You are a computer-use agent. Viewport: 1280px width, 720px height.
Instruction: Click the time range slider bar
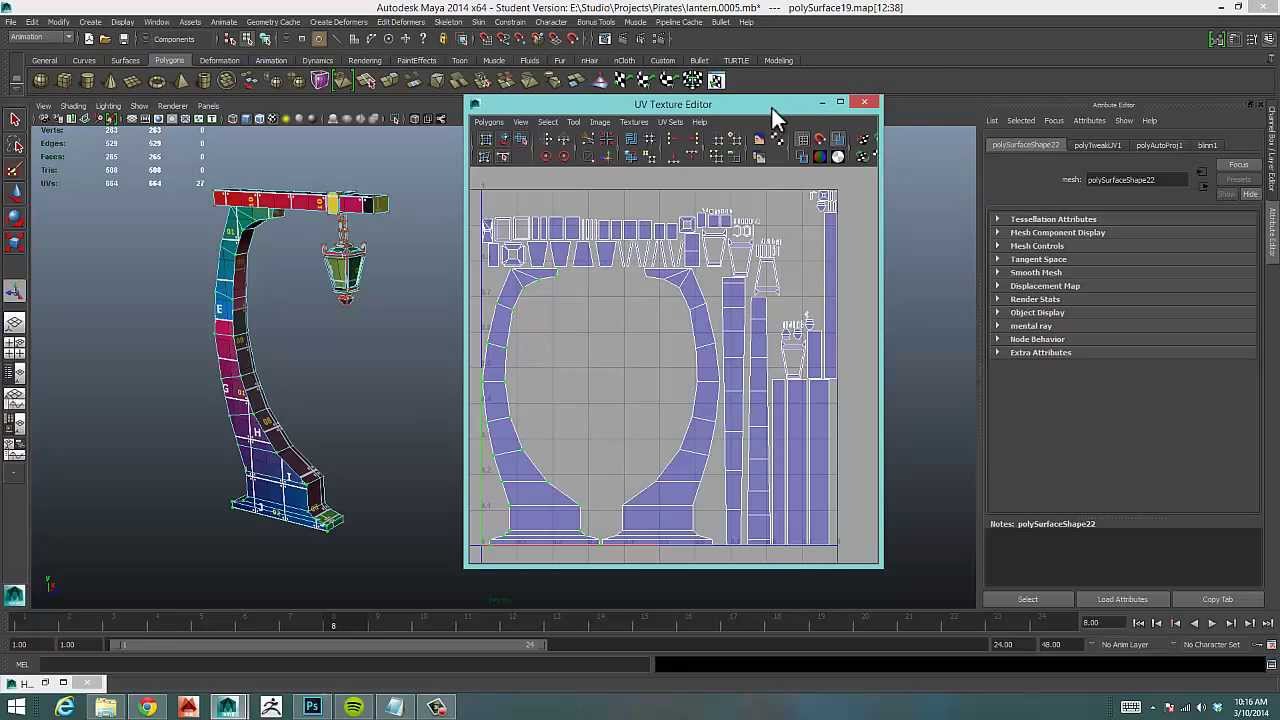pyautogui.click(x=327, y=645)
